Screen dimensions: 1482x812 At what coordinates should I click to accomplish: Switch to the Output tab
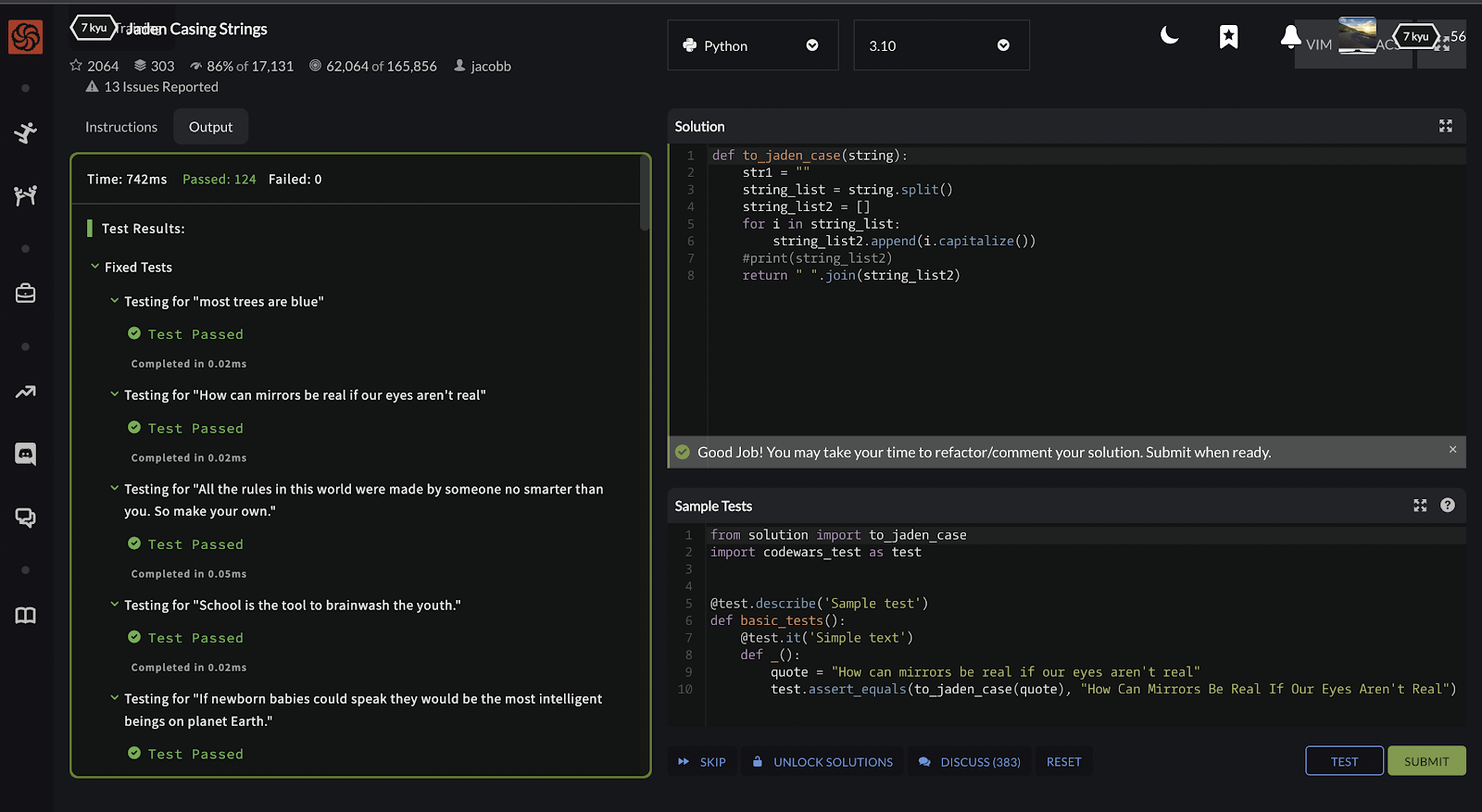coord(211,127)
